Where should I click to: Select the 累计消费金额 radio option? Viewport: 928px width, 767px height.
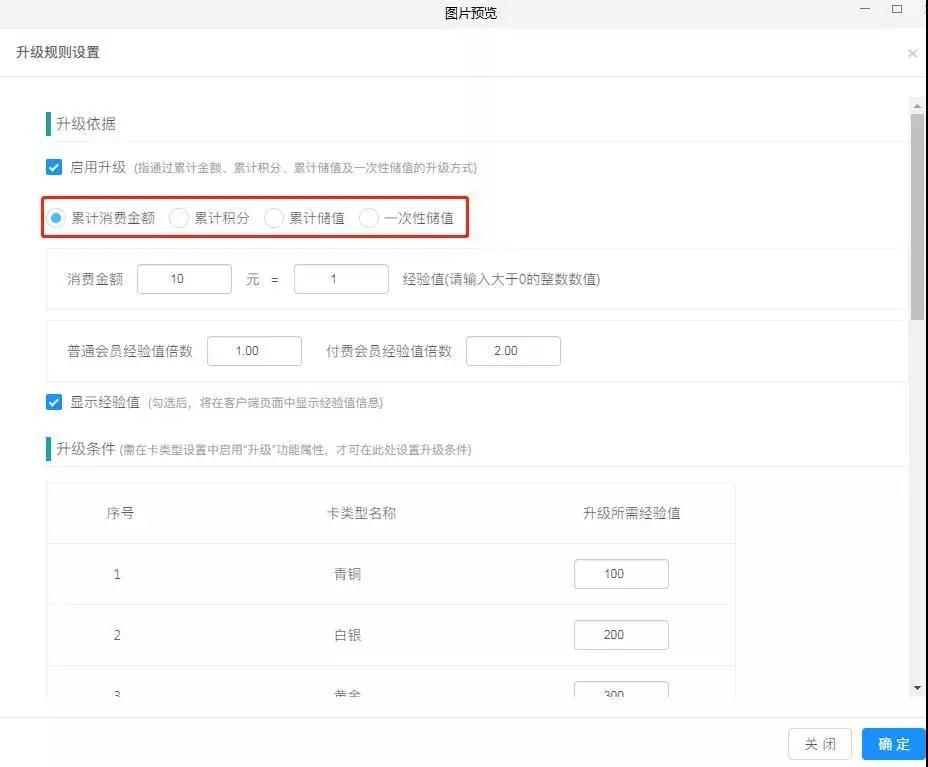tap(57, 218)
